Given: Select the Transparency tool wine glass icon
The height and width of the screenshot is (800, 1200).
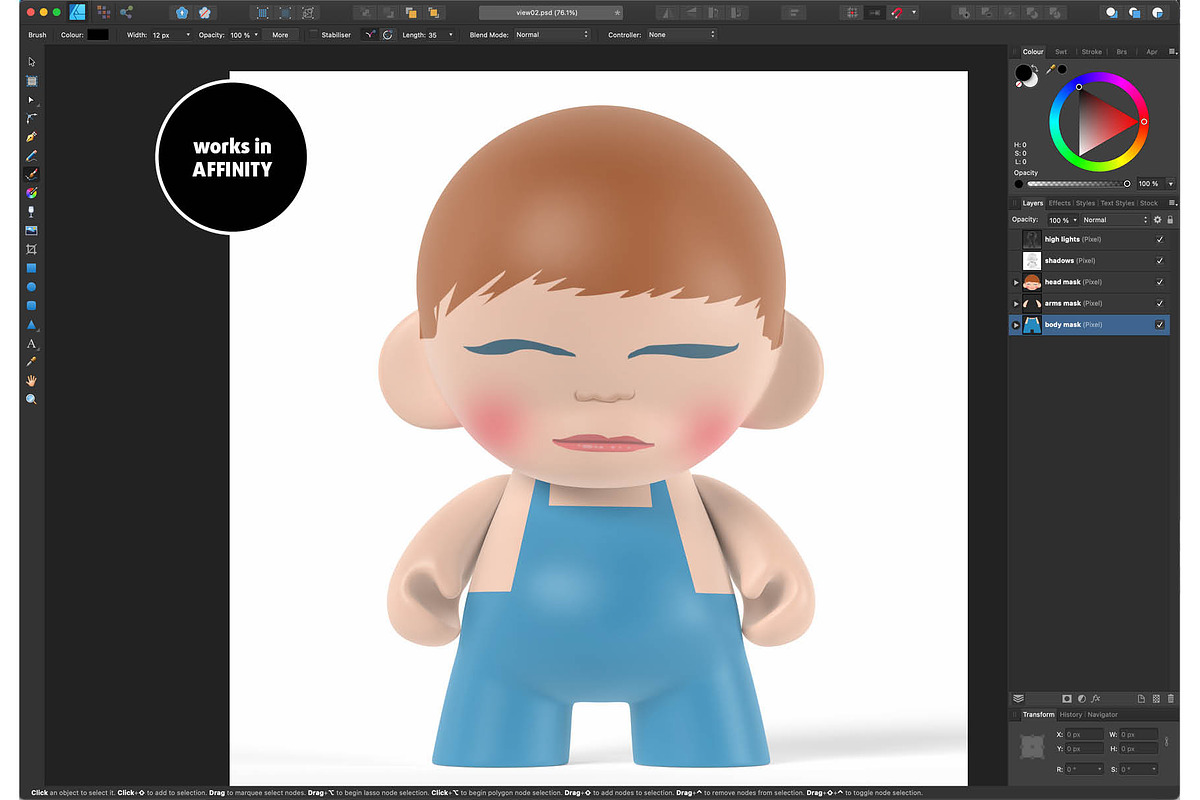Looking at the screenshot, I should click(31, 212).
